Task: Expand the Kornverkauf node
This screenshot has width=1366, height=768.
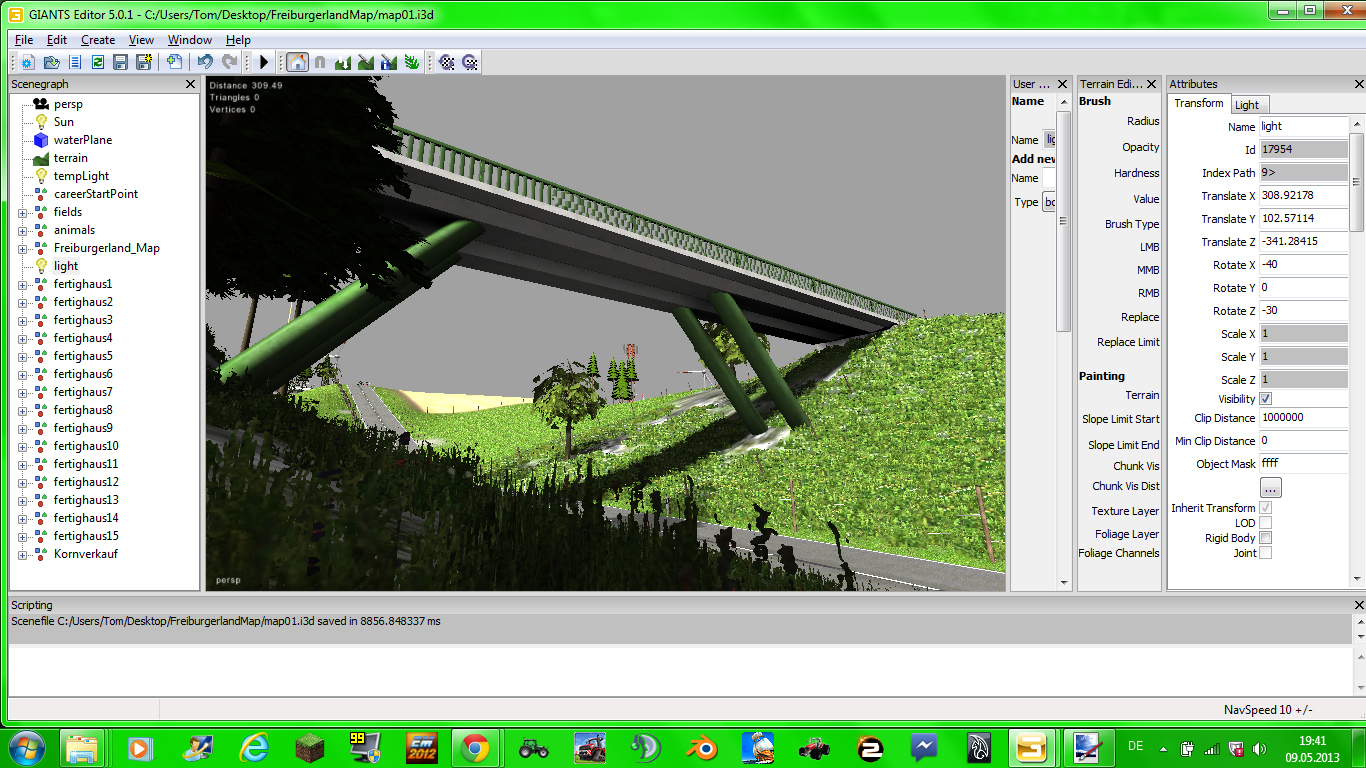Action: (x=22, y=555)
